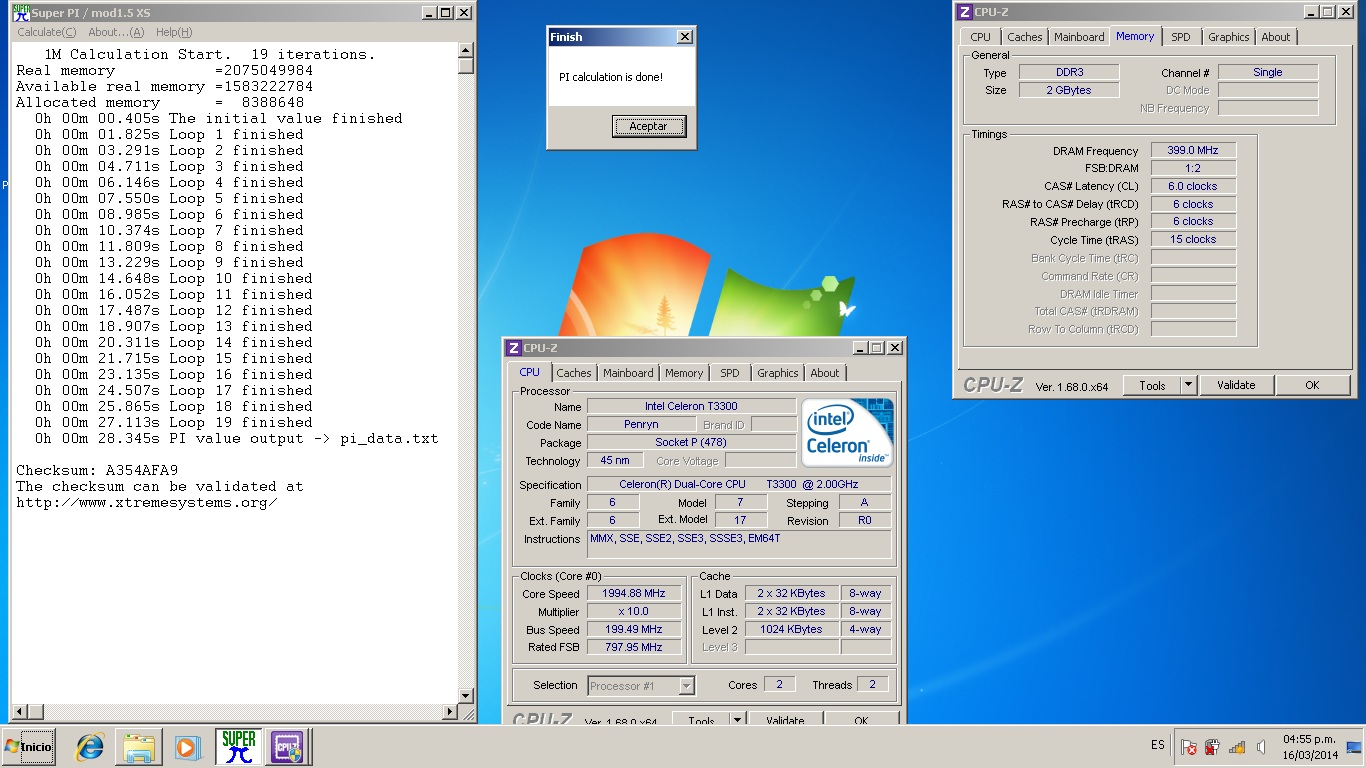Viewport: 1366px width, 768px height.
Task: Click the Action Center flag tray icon
Action: pos(1189,747)
